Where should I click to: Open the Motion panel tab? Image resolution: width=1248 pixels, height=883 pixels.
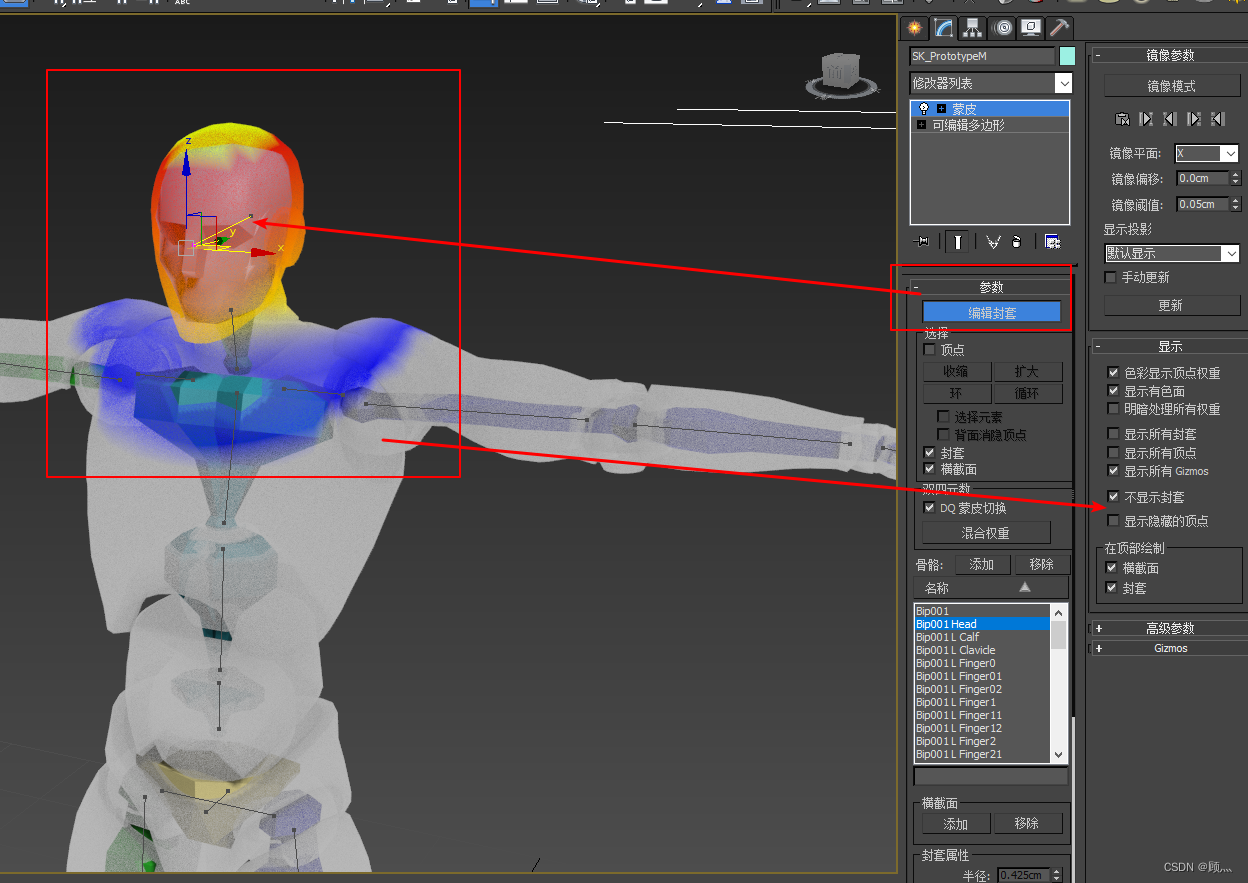(x=1002, y=28)
